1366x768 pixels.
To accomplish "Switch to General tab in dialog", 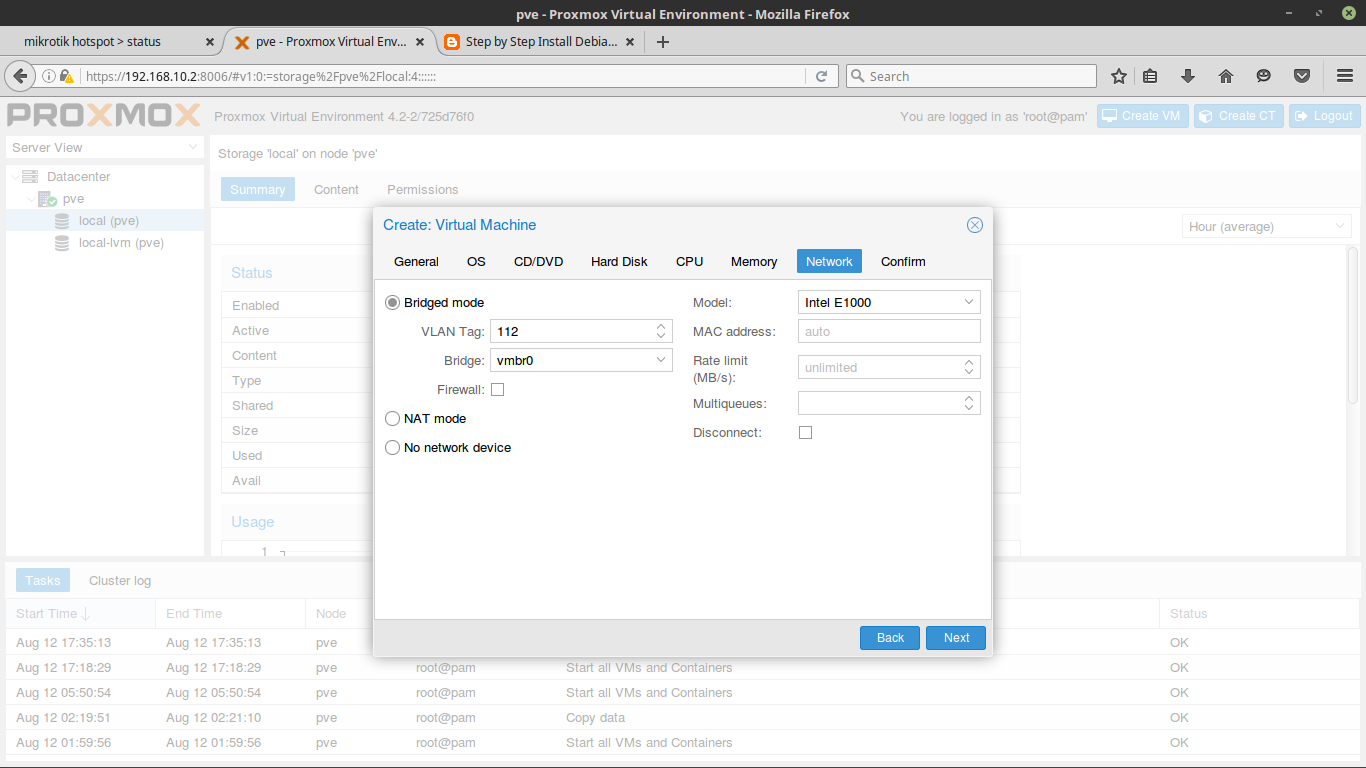I will 416,261.
